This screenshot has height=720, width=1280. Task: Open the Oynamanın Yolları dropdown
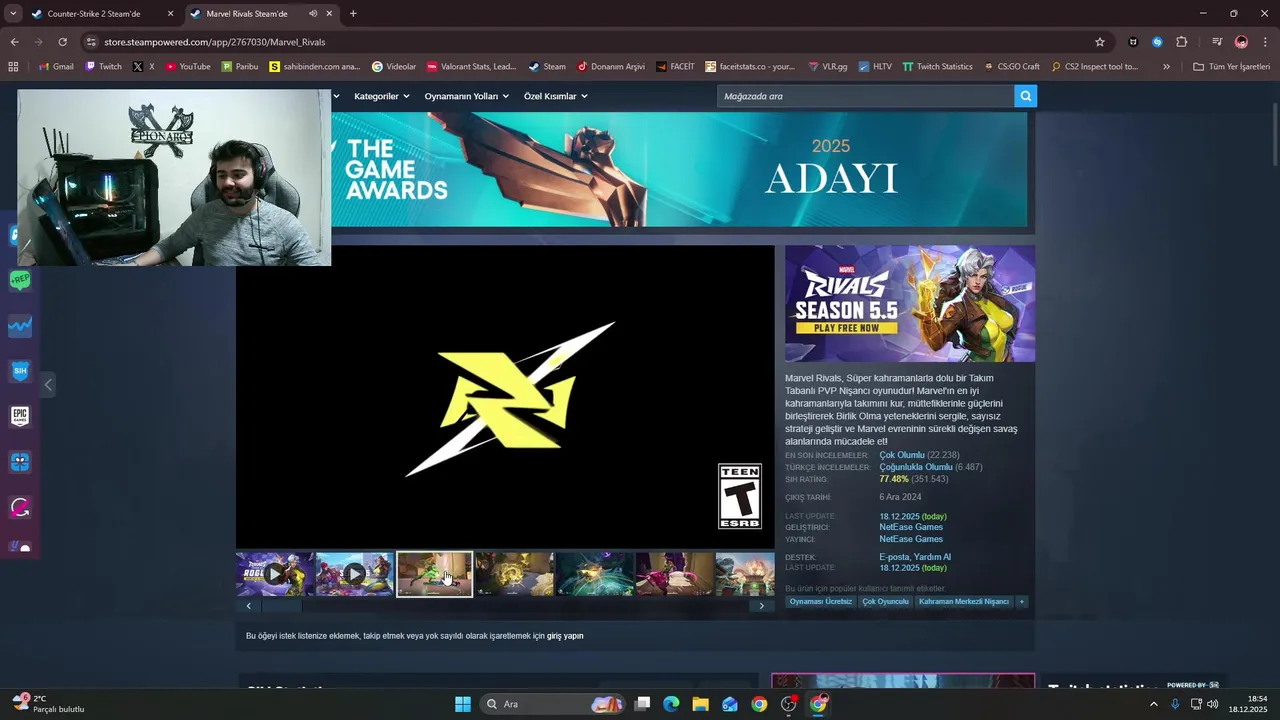pyautogui.click(x=466, y=96)
